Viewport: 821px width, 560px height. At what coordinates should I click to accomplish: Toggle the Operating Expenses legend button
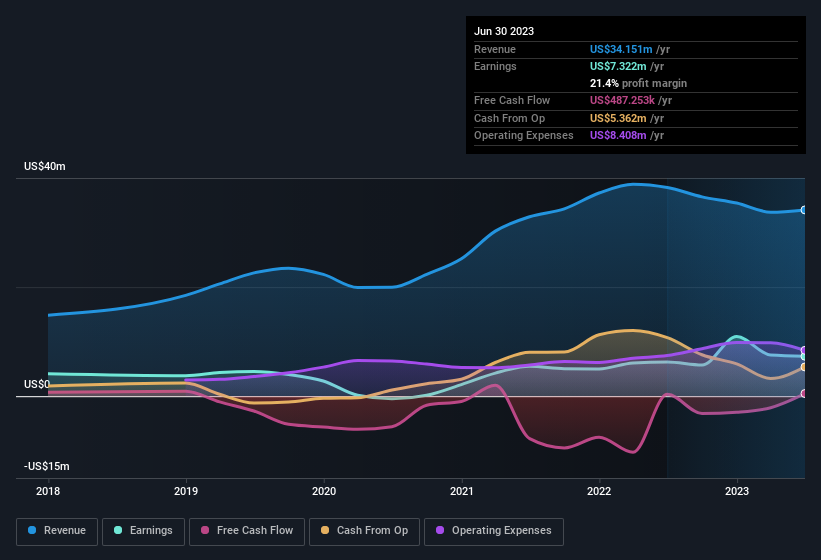coord(494,531)
